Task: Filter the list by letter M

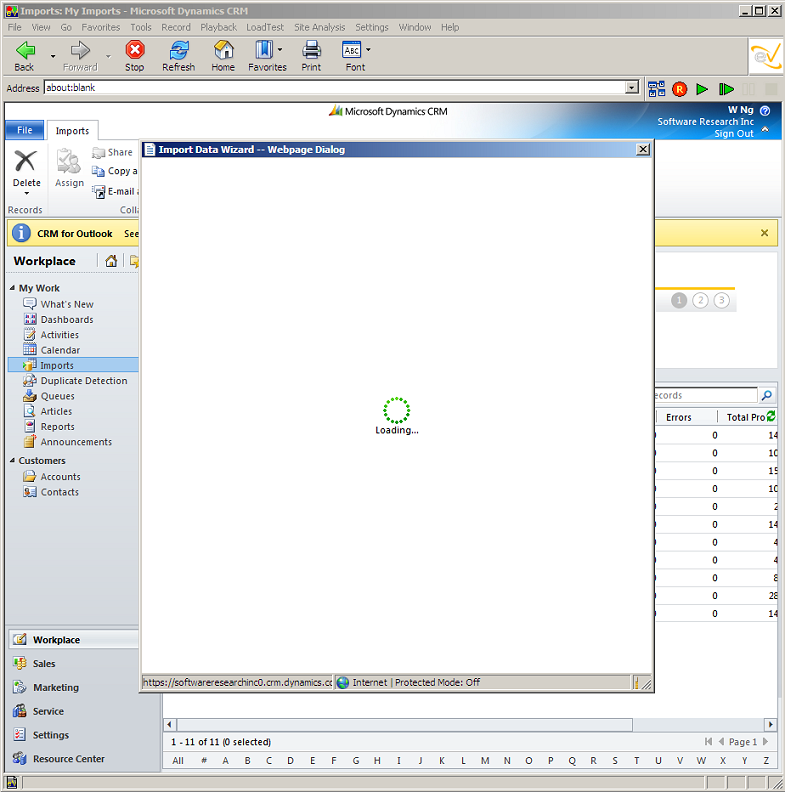Action: click(x=485, y=760)
